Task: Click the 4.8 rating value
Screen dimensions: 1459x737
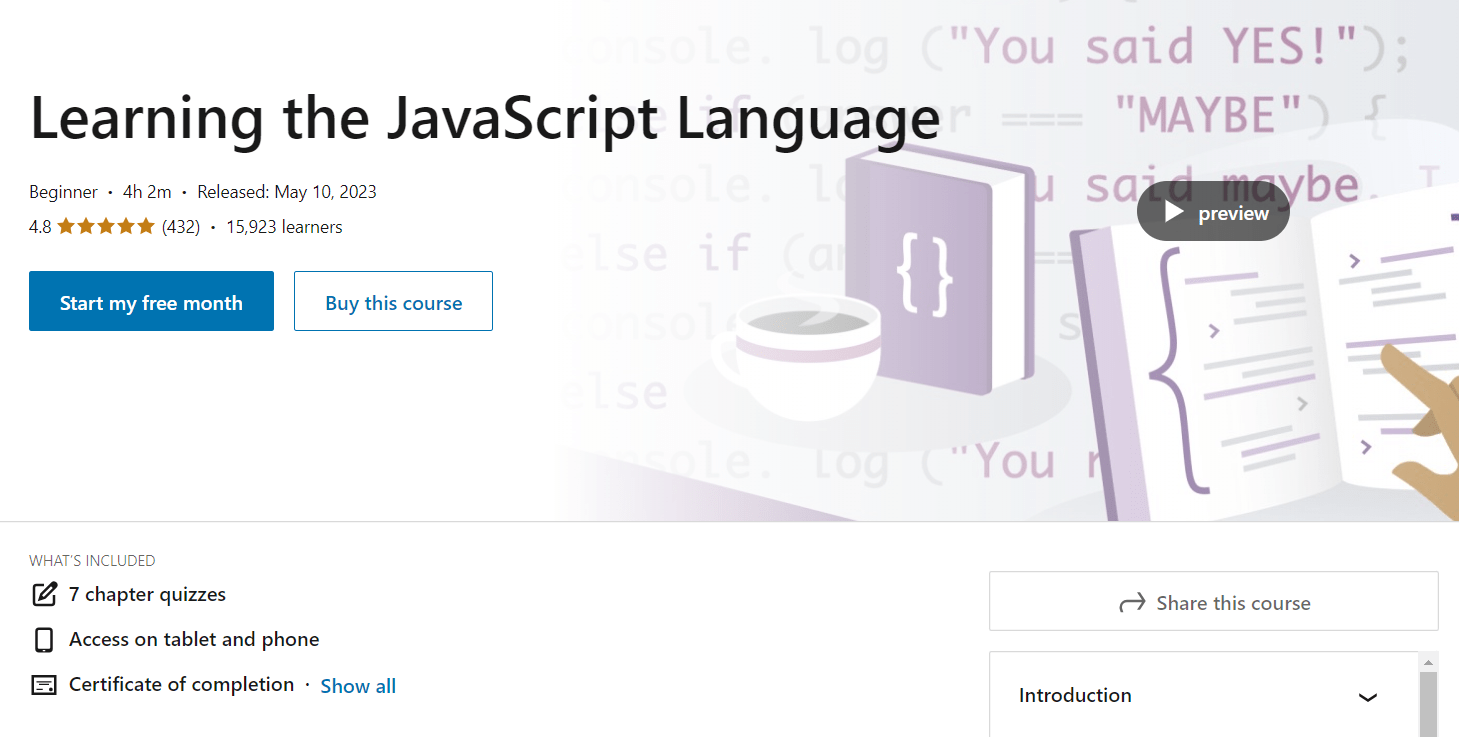Action: click(x=39, y=226)
